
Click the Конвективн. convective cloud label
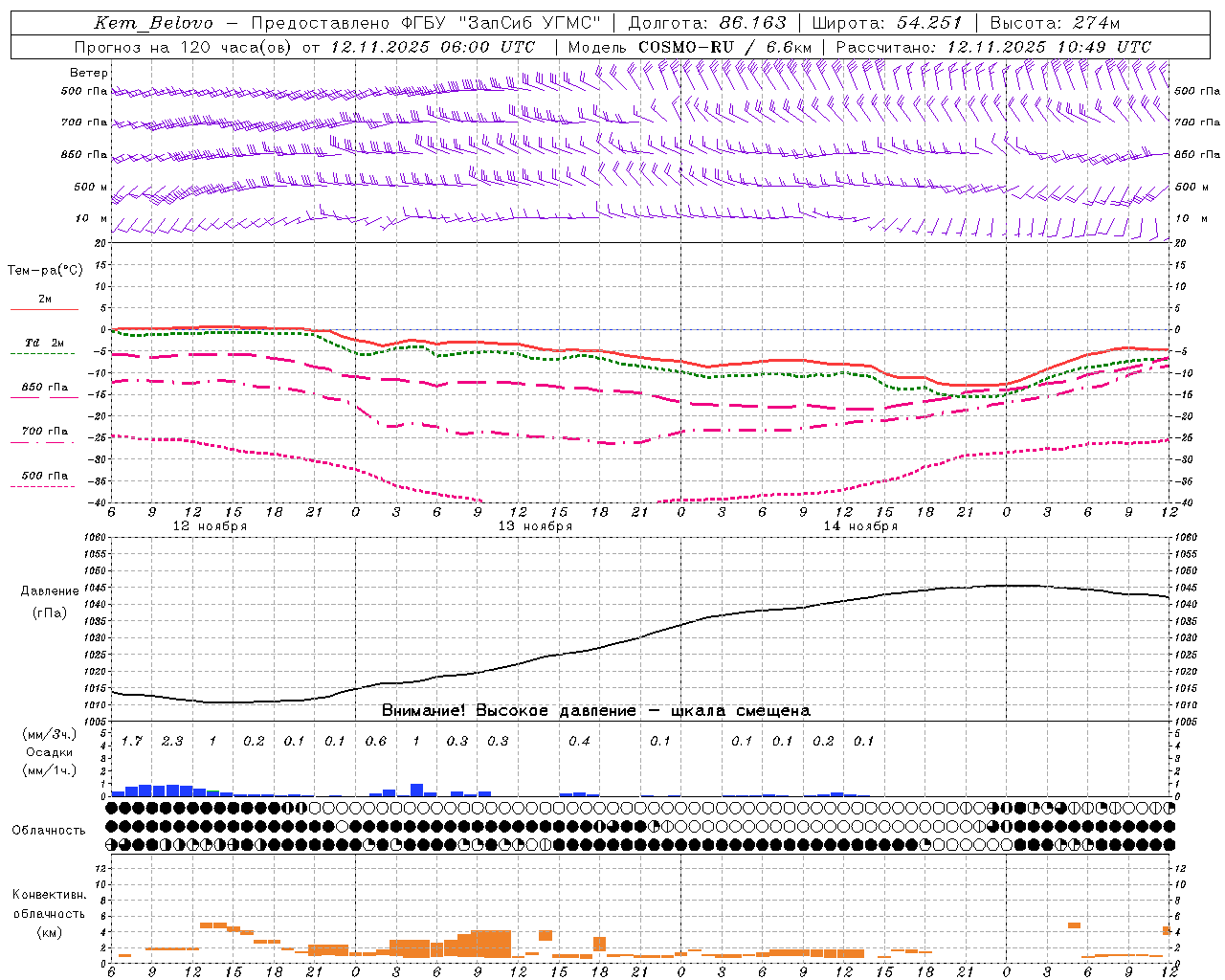49,895
